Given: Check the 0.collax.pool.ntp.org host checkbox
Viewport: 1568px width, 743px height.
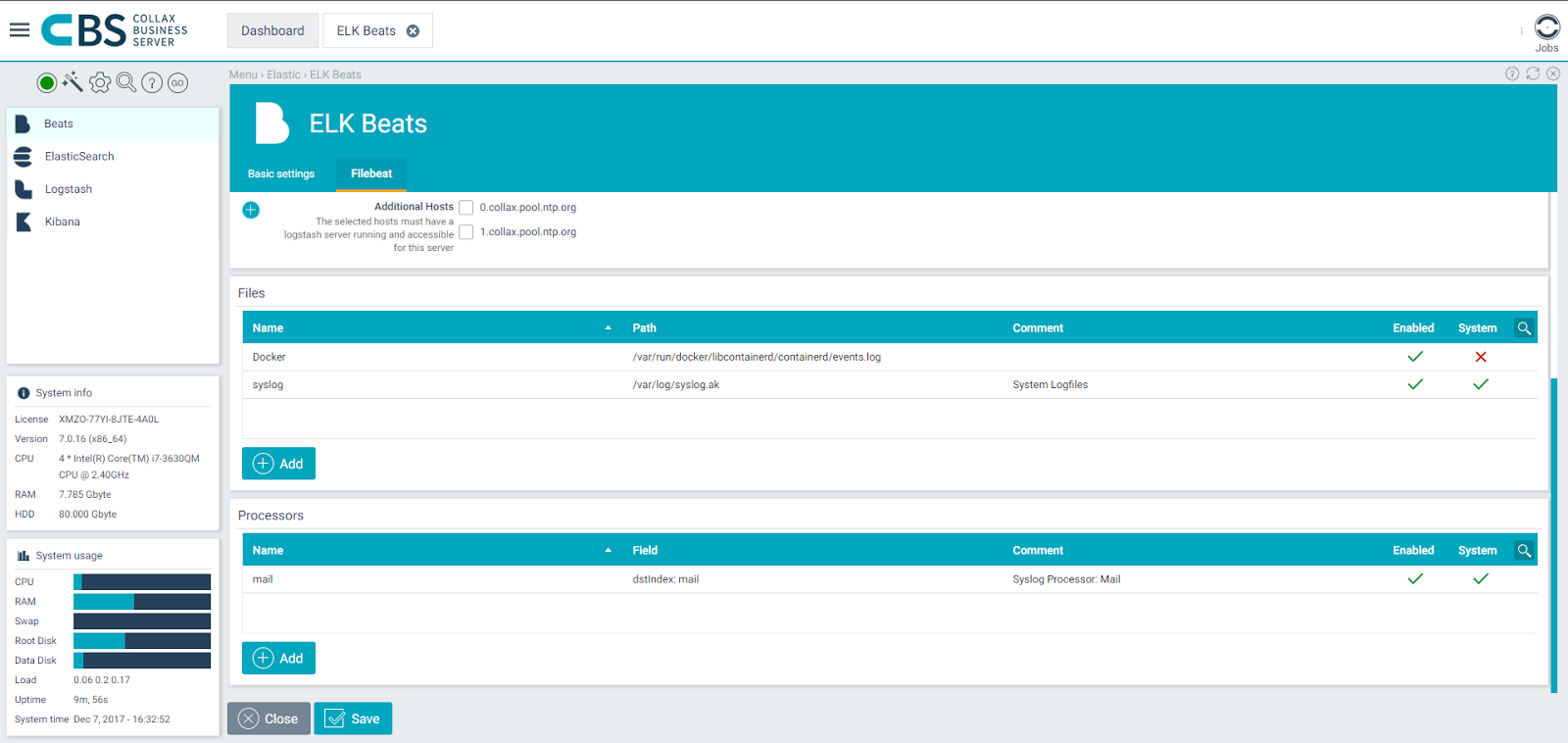Looking at the screenshot, I should pos(466,208).
